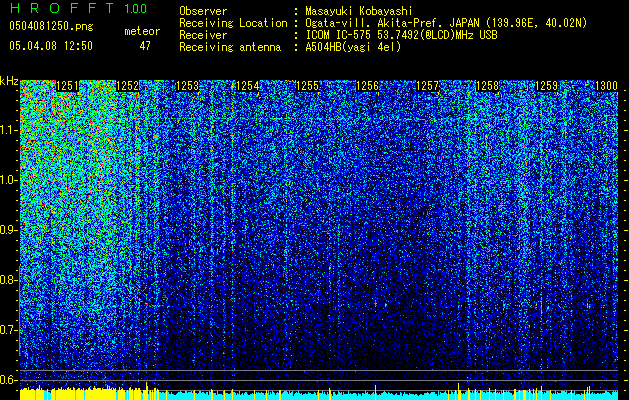Click the date stamp 05.04.08 12:50
This screenshot has width=629, height=400.
[51, 46]
